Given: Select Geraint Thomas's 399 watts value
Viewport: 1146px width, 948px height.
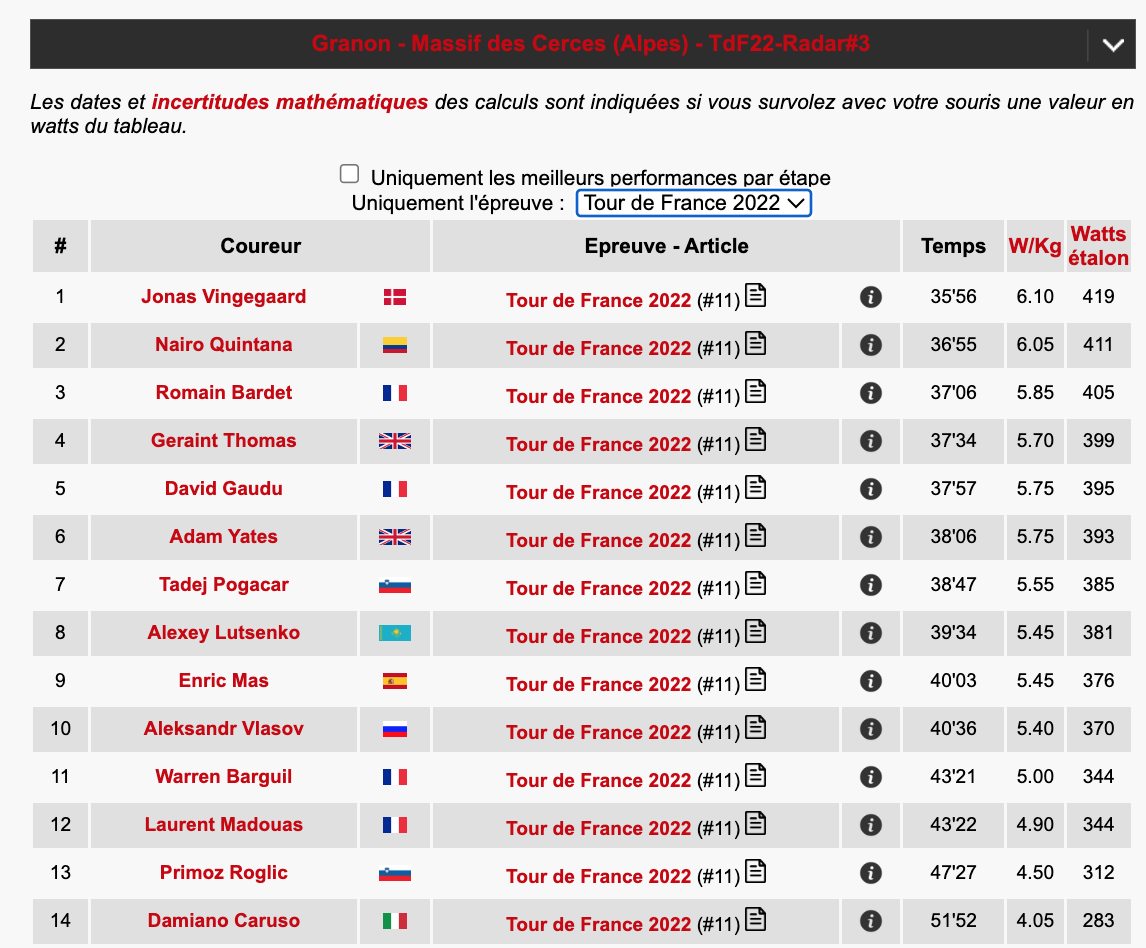Looking at the screenshot, I should [x=1098, y=440].
